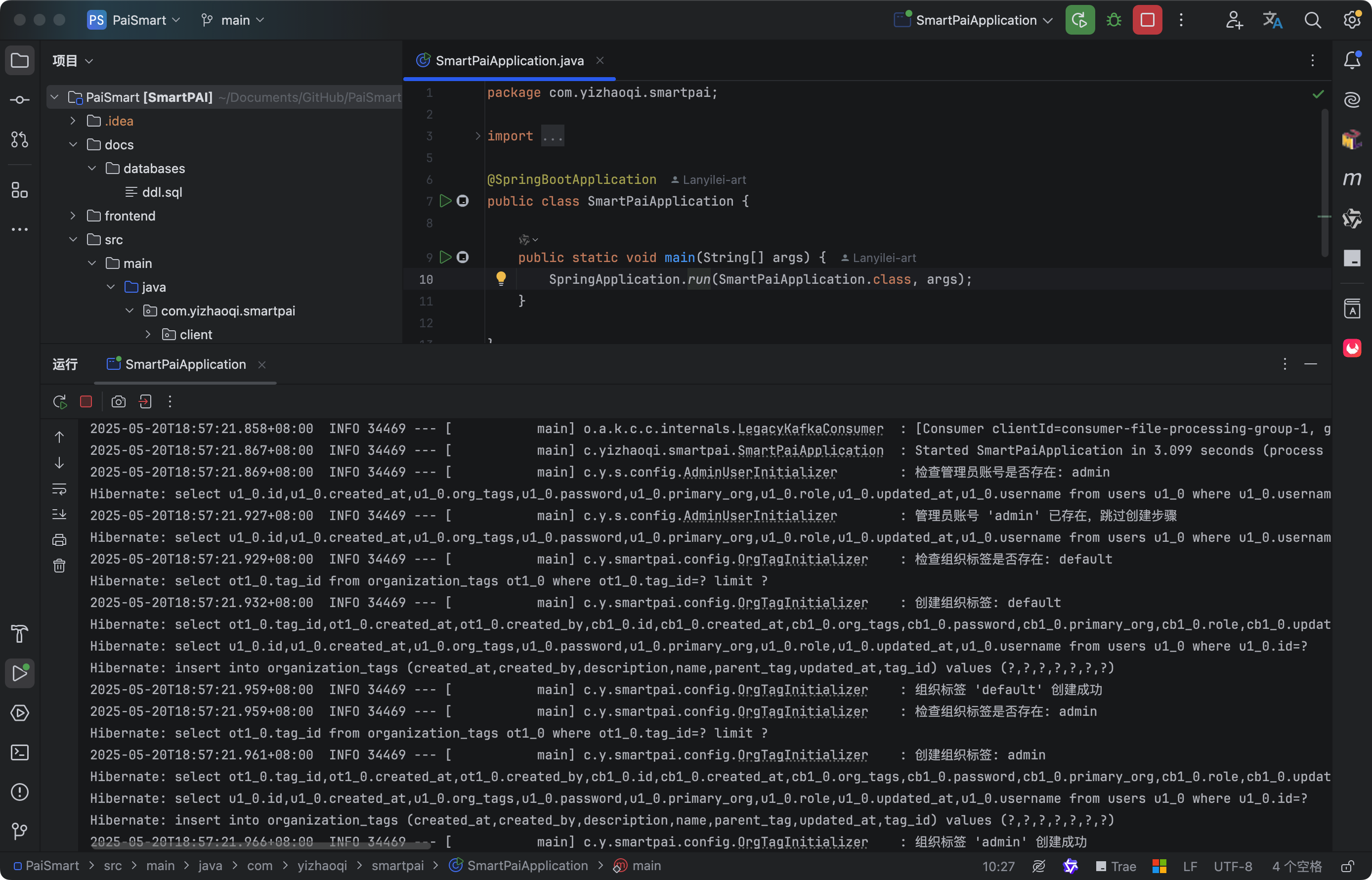
Task: Toggle scroll to end of console output
Action: point(59,514)
